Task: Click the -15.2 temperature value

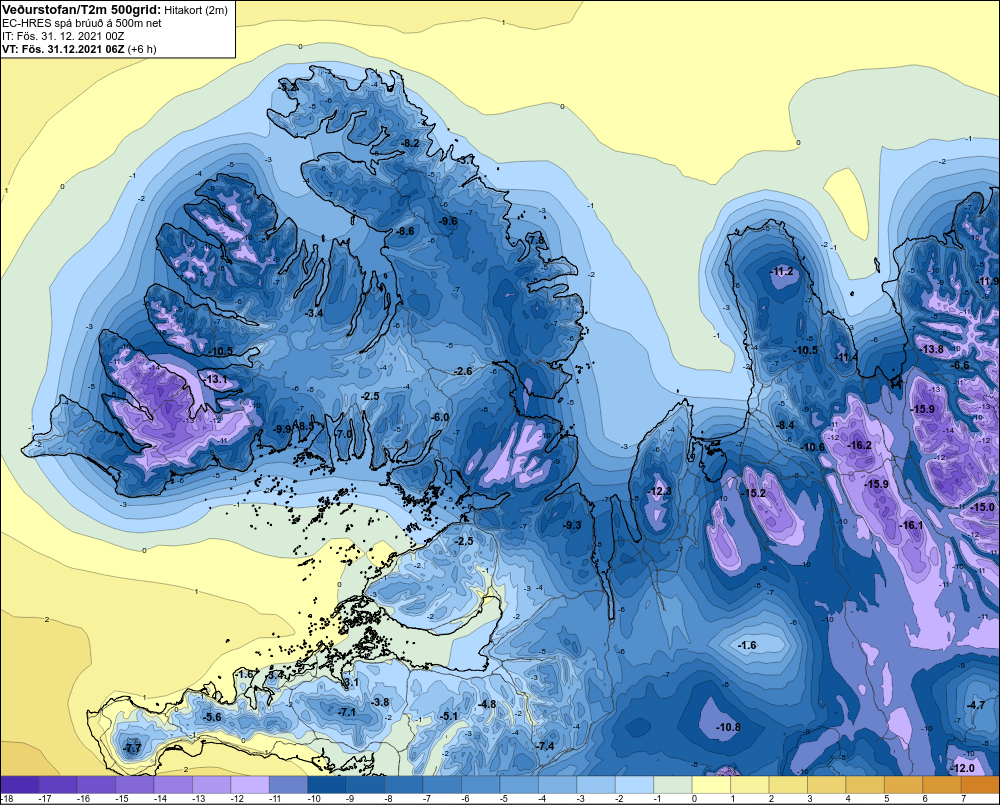Action: click(754, 493)
